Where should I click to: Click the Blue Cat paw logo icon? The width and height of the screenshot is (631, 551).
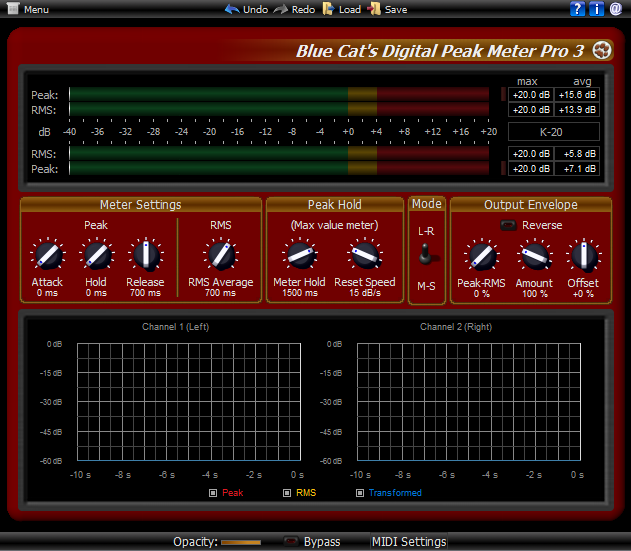point(602,50)
